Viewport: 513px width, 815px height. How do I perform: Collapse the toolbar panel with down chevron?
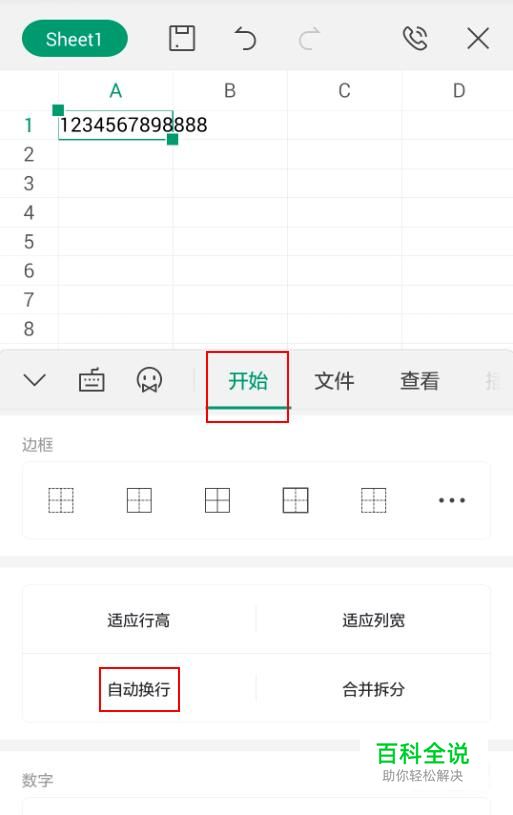(35, 380)
